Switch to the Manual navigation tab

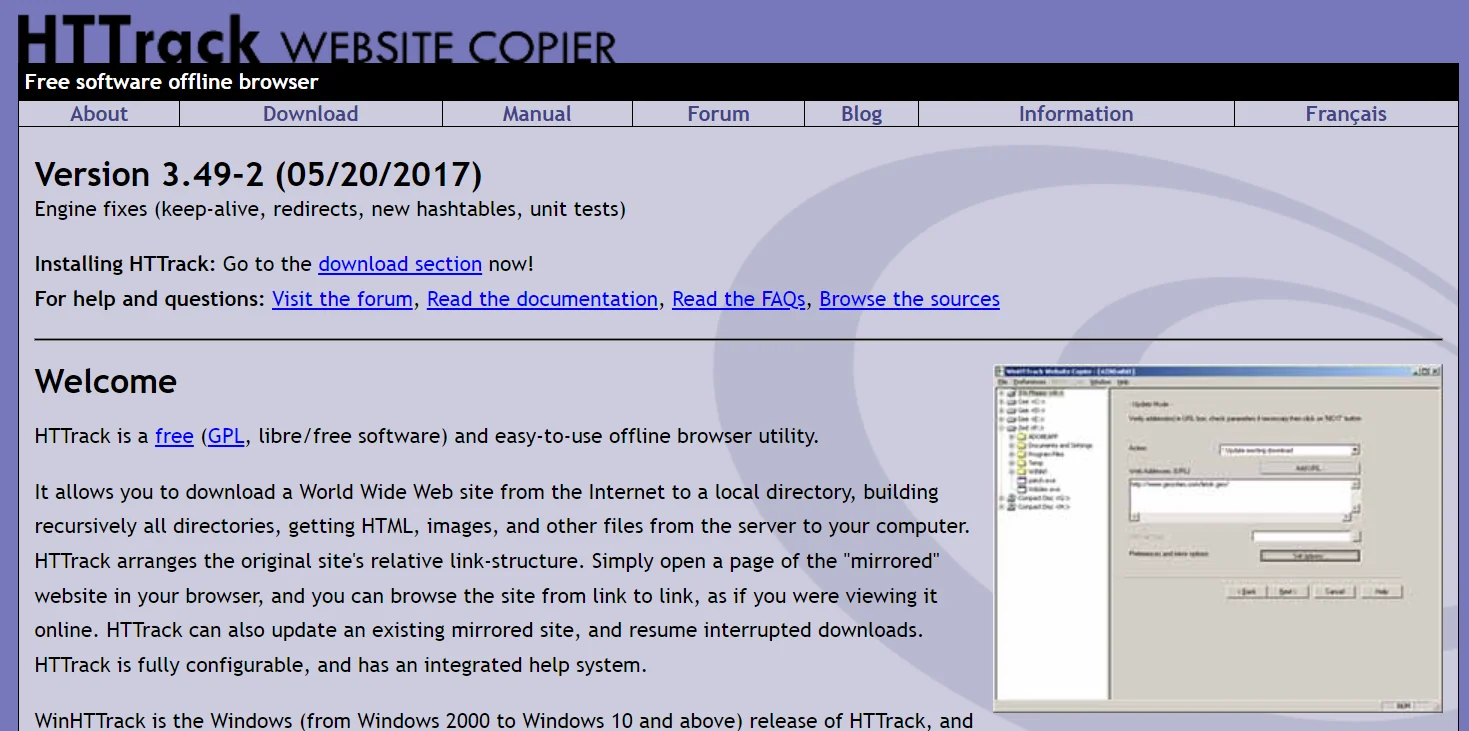click(x=536, y=113)
